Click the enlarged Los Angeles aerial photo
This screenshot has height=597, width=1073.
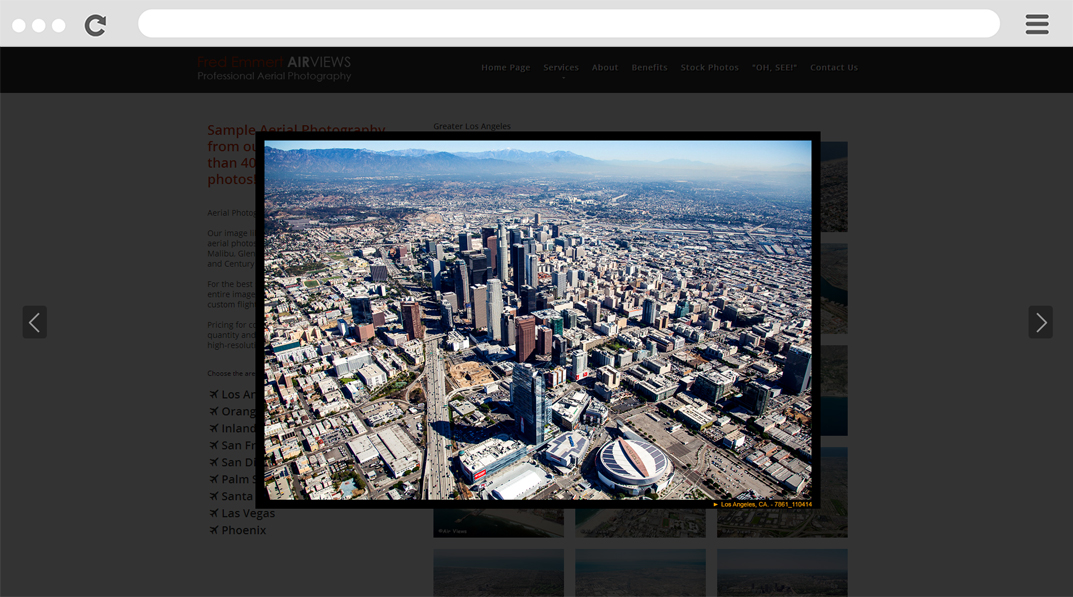pyautogui.click(x=538, y=320)
